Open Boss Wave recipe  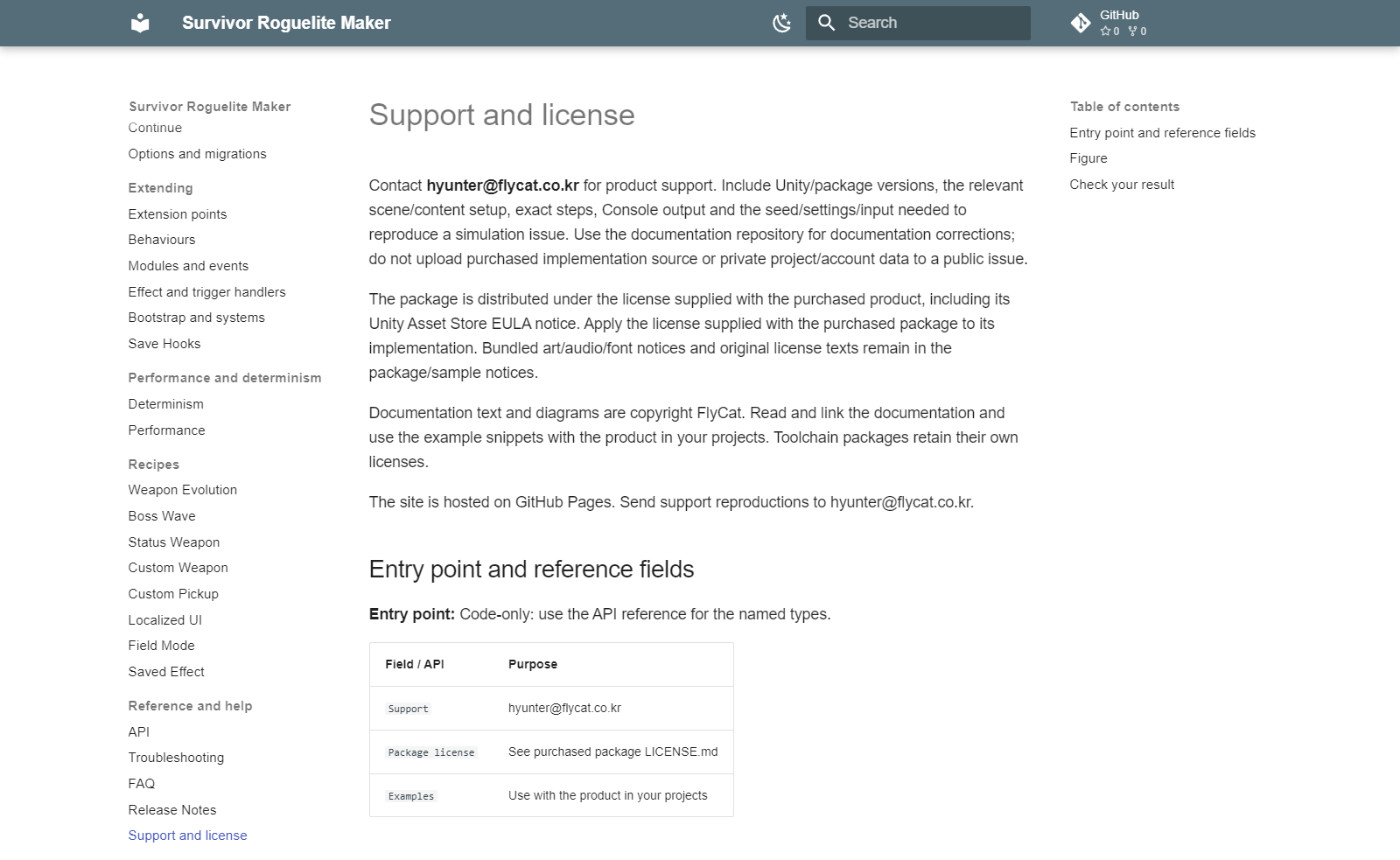(x=162, y=516)
